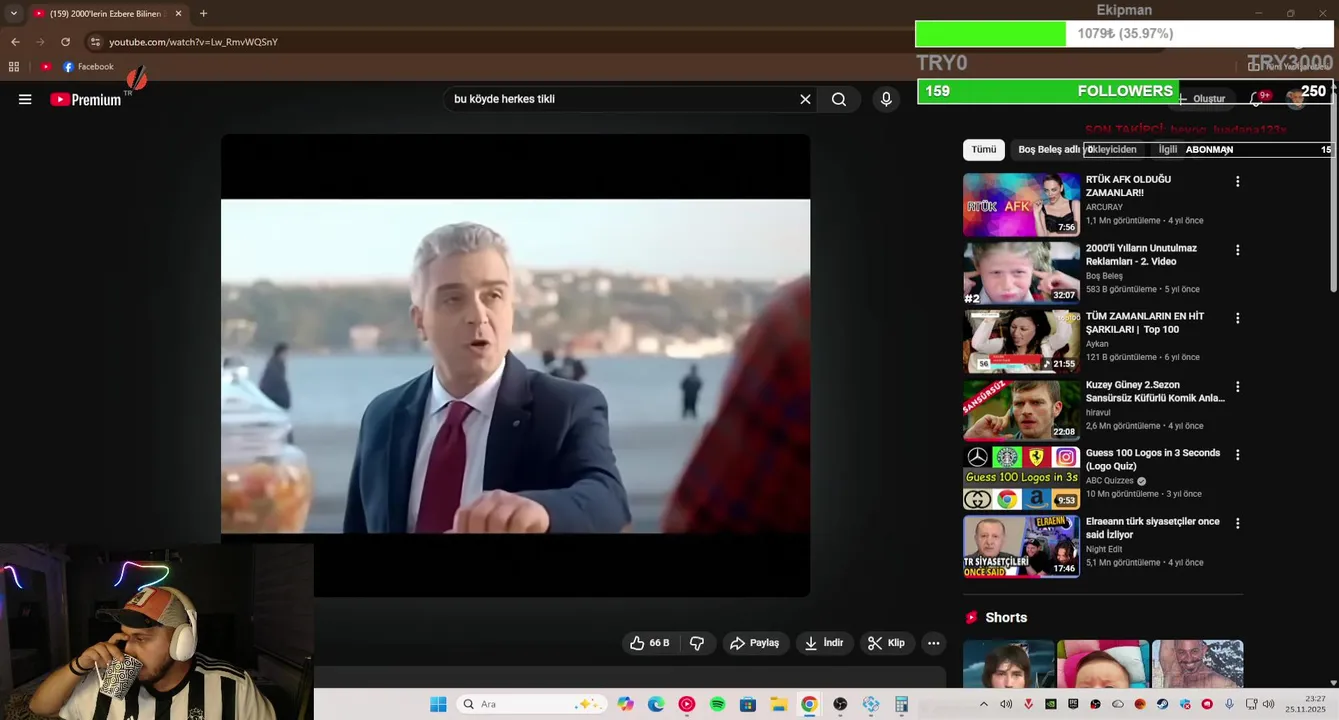Select the Tümü filter chip
Image resolution: width=1339 pixels, height=720 pixels.
984,149
